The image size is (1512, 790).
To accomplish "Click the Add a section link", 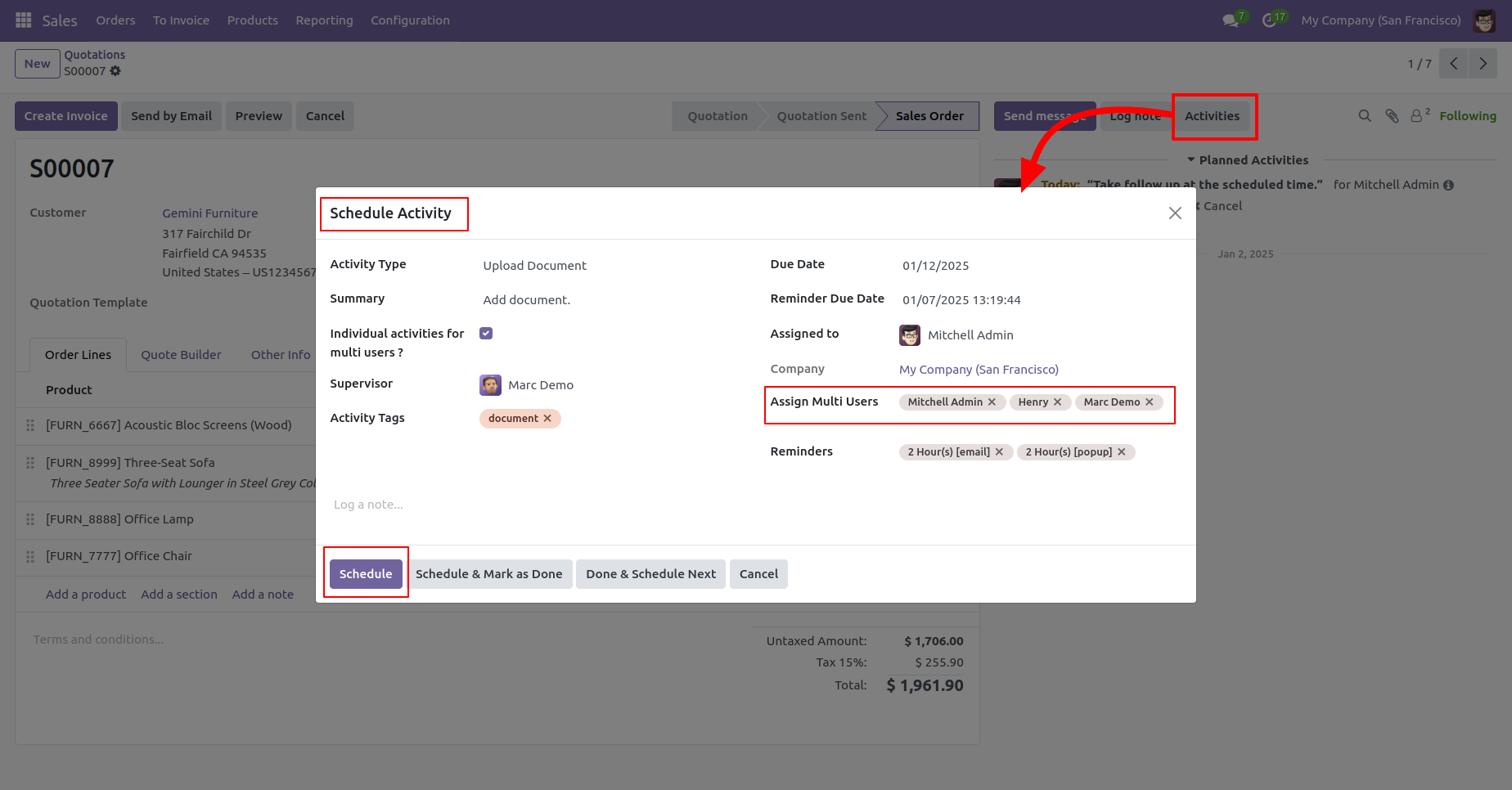I will click(x=179, y=595).
